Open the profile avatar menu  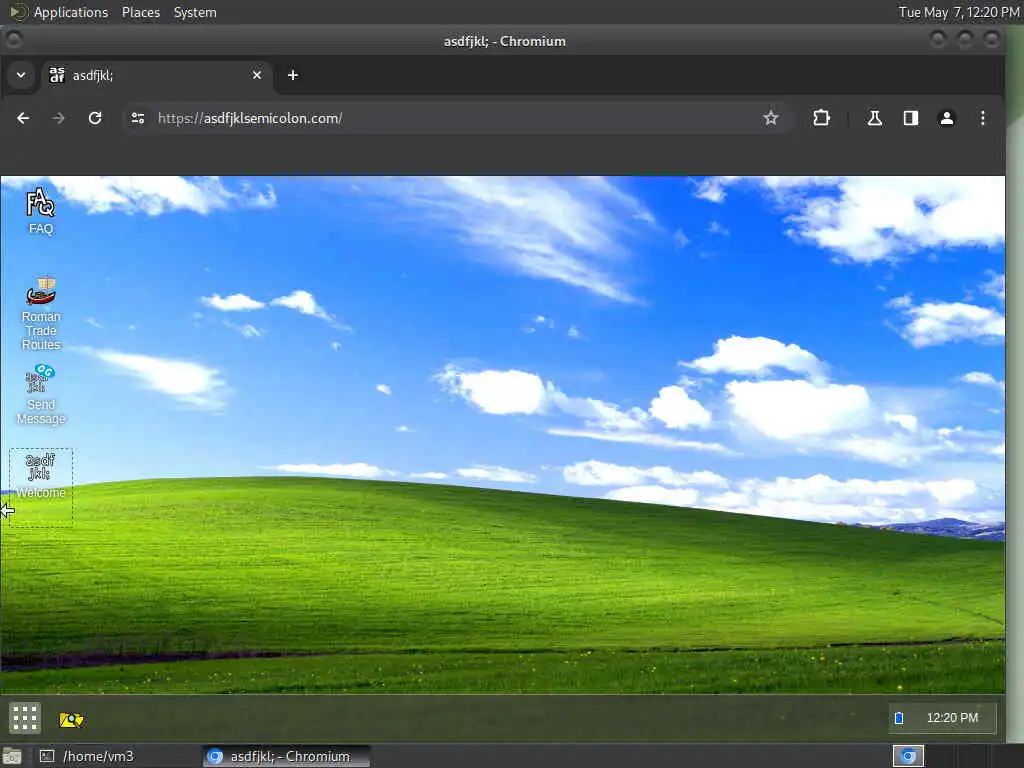coord(946,118)
